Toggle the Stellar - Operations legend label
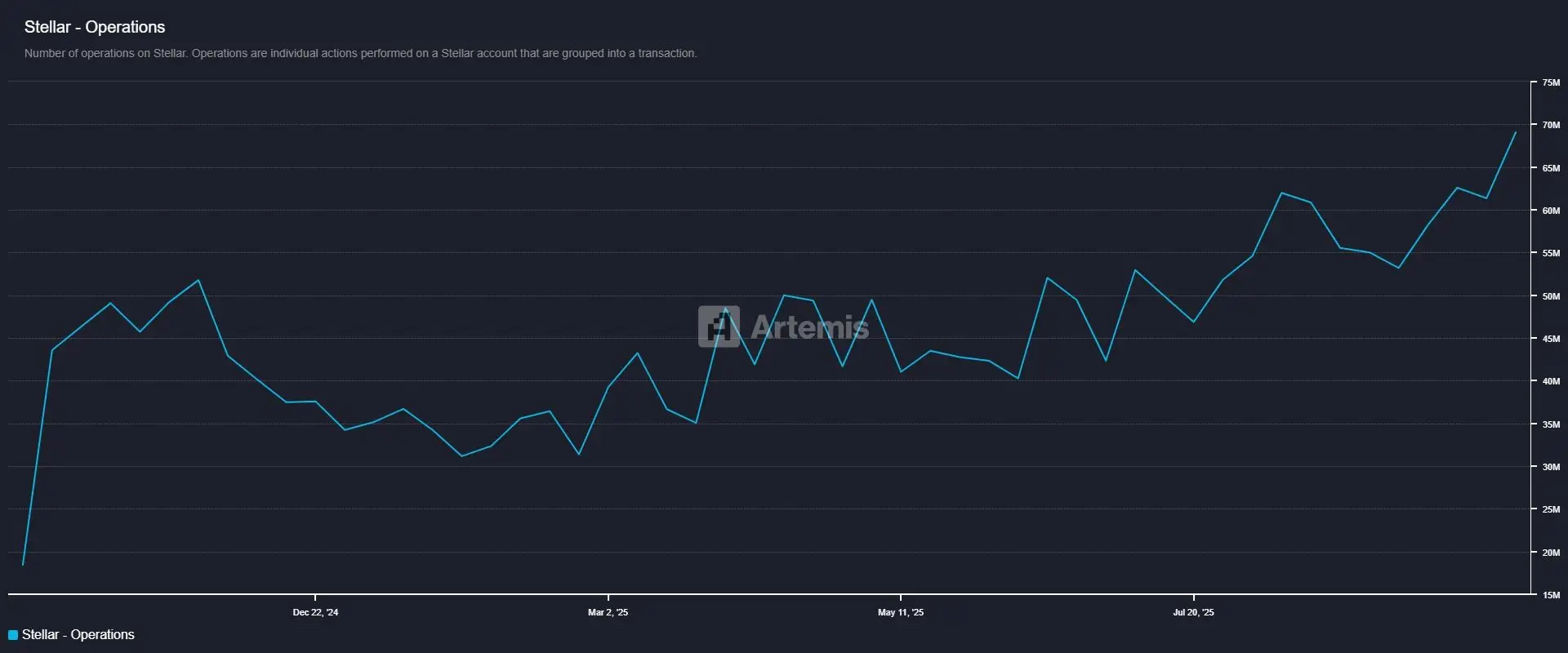The width and height of the screenshot is (1568, 653). (x=78, y=635)
